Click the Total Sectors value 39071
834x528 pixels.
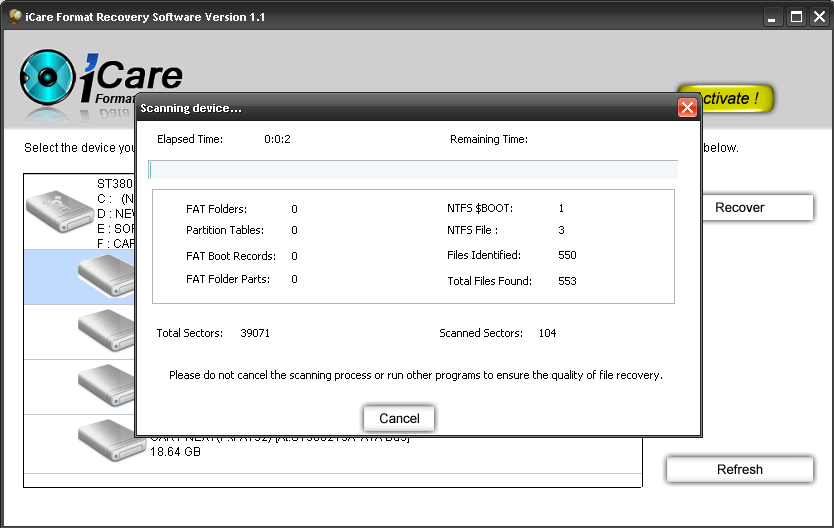(255, 333)
